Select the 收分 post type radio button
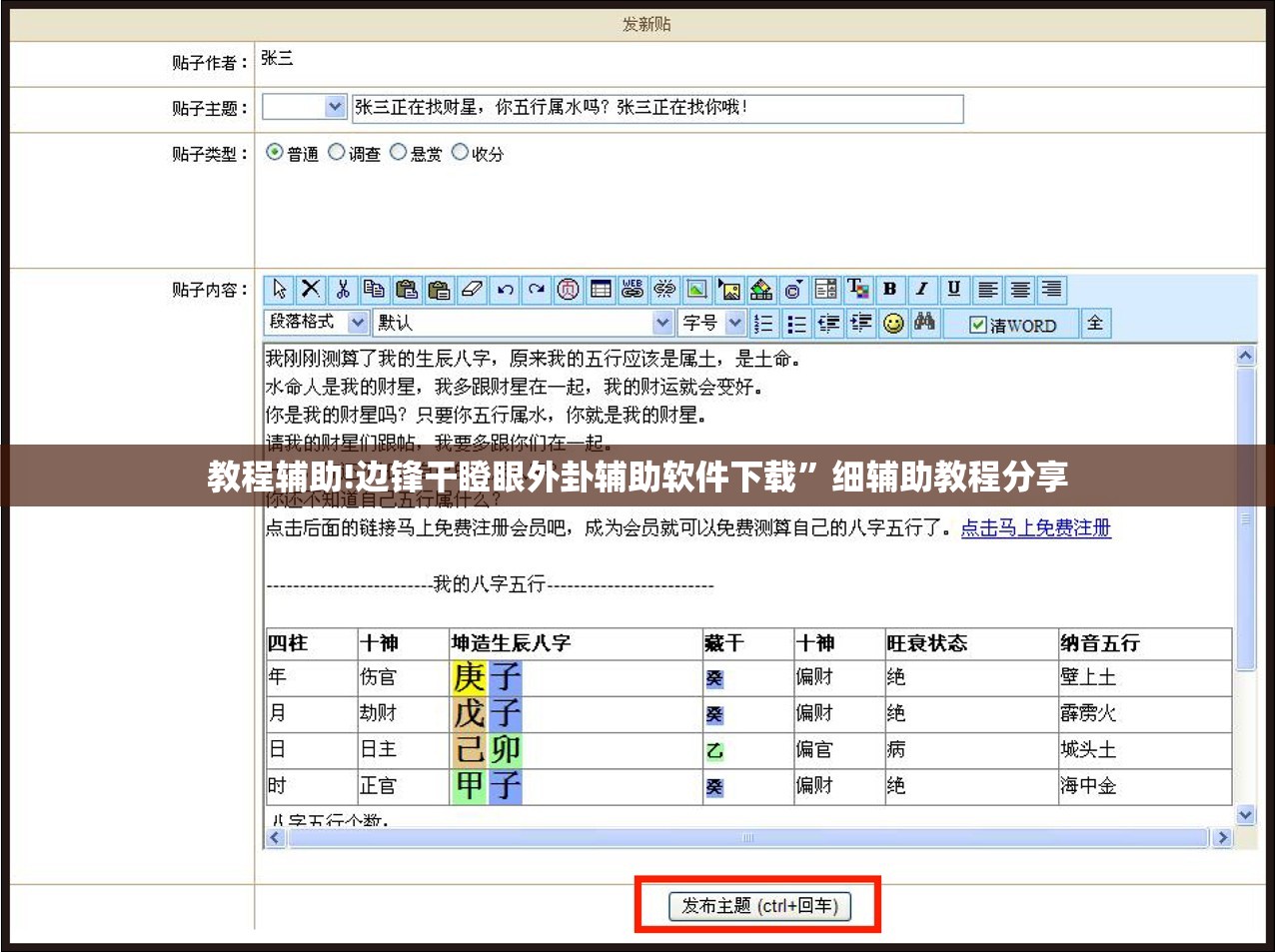Viewport: 1275px width, 952px height. 460,152
